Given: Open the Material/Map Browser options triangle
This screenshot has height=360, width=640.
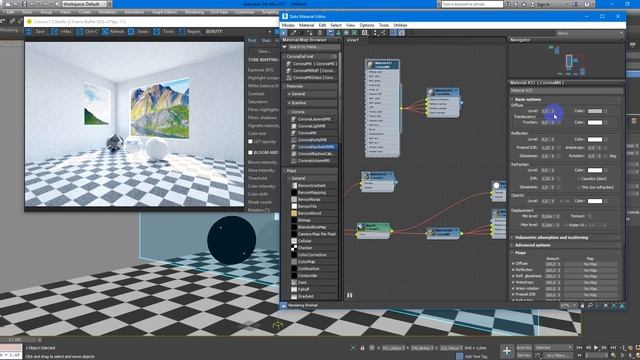Looking at the screenshot, I should coord(284,47).
